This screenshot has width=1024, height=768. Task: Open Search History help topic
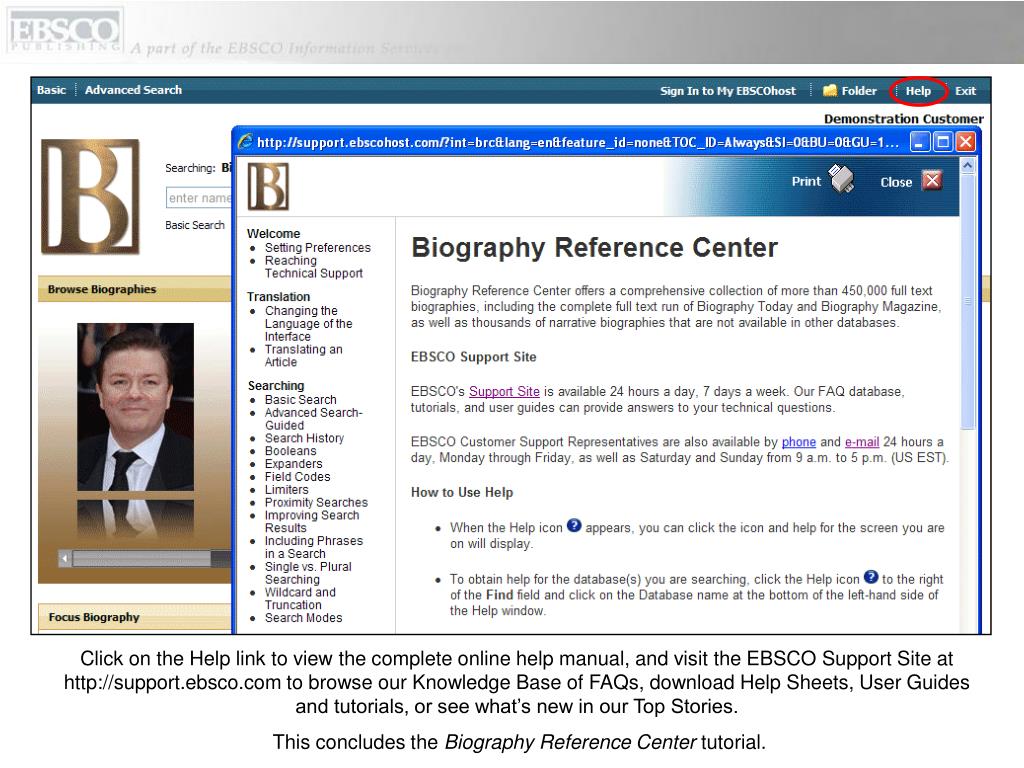(x=304, y=438)
